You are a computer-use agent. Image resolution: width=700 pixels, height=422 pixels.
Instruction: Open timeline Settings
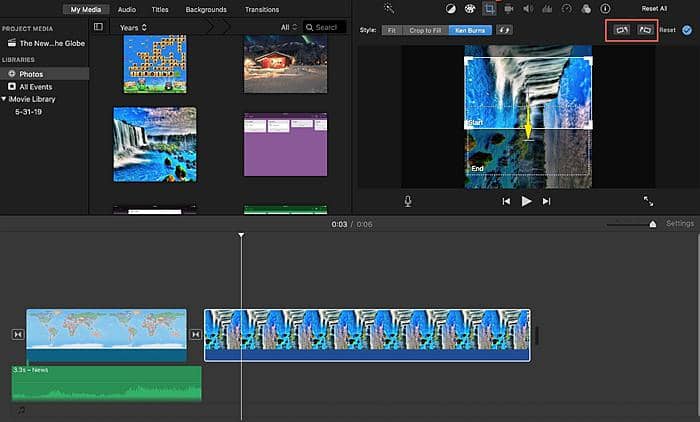(x=679, y=223)
